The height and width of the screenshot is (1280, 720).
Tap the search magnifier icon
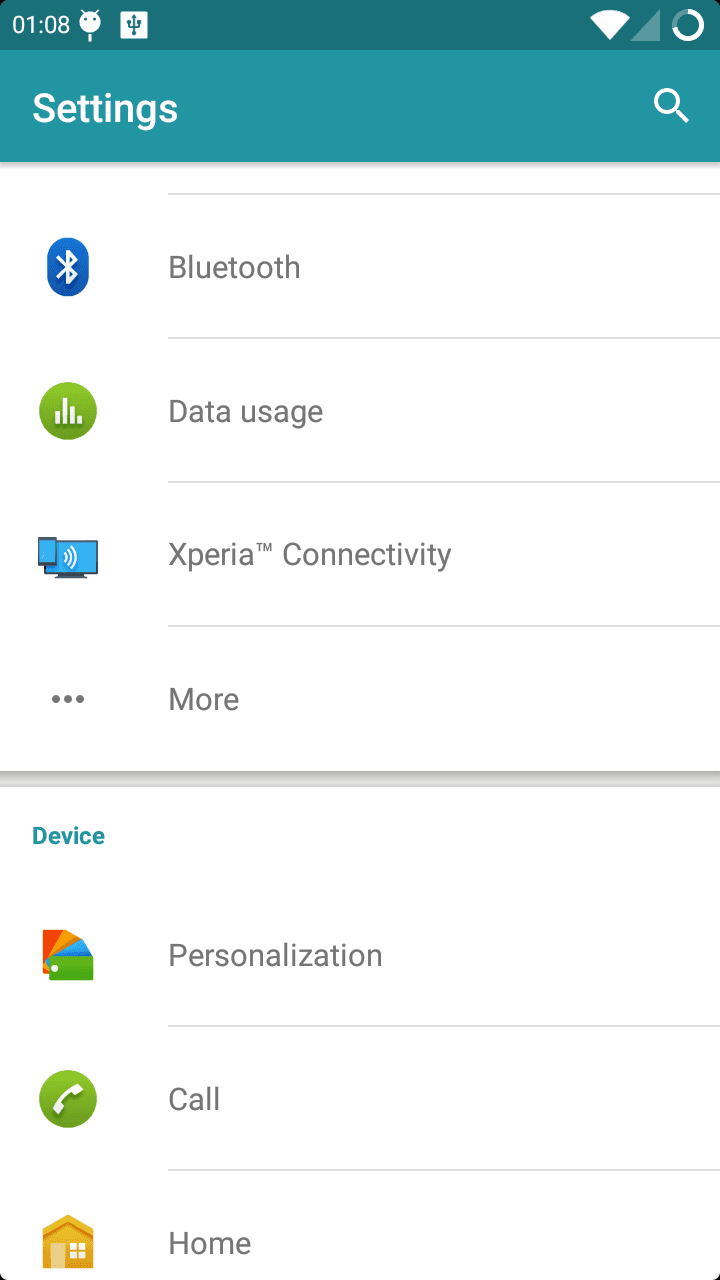pos(671,105)
